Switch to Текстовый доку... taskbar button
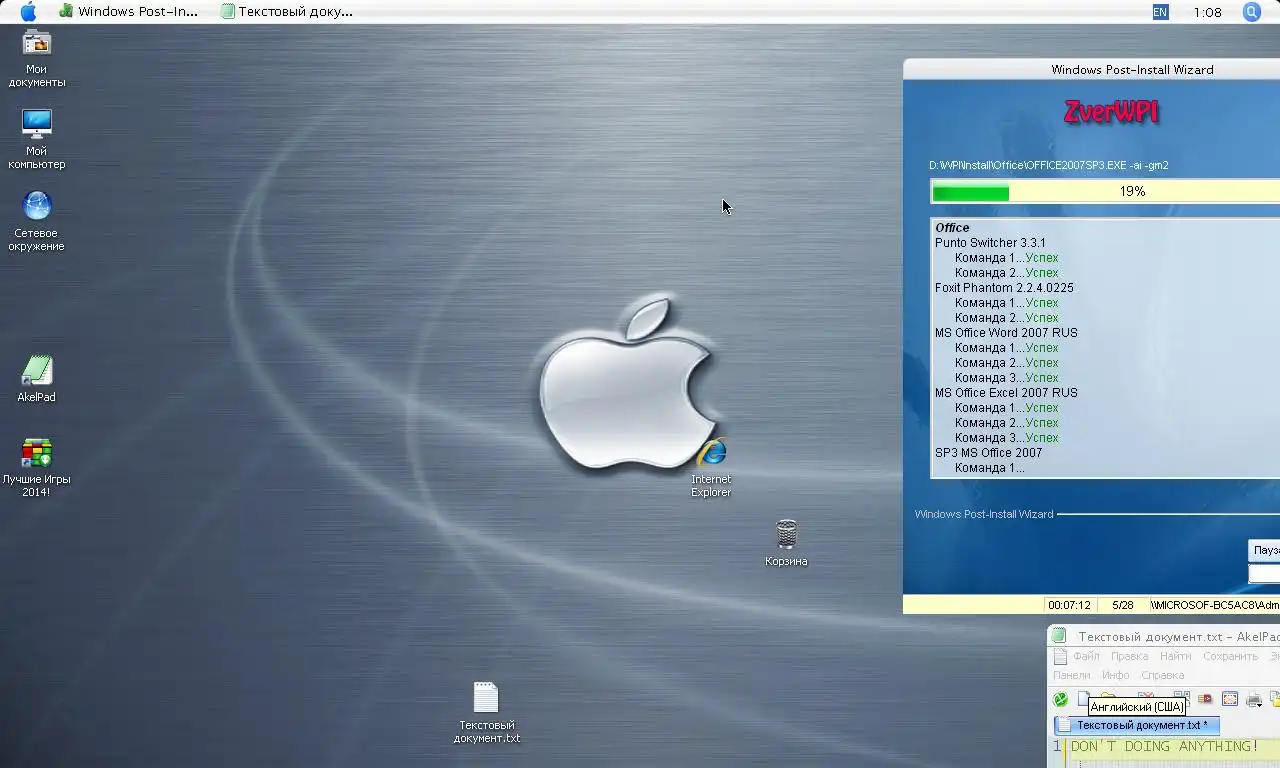This screenshot has width=1280, height=768. point(287,12)
